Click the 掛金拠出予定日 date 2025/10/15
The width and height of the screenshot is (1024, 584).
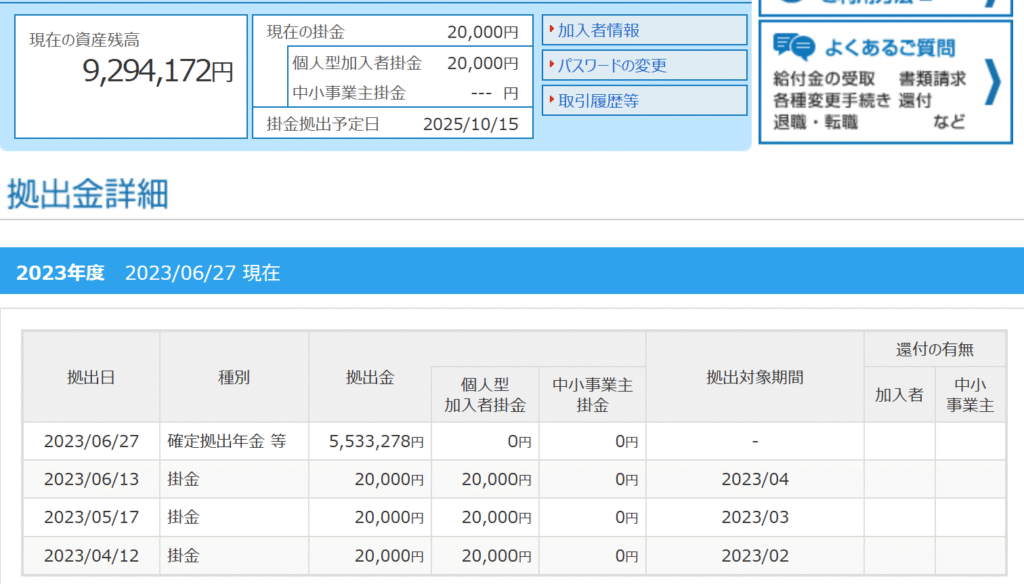[x=470, y=125]
